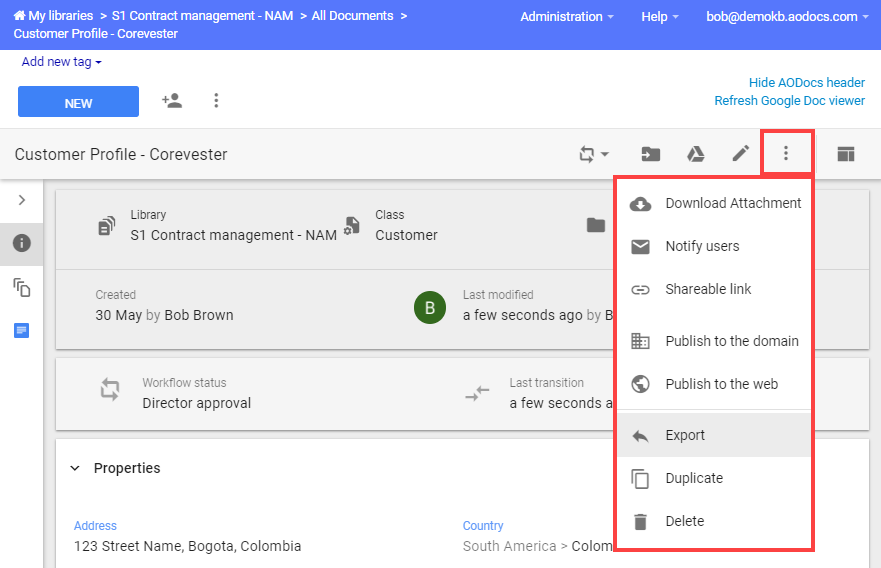Screen dimensions: 881x568
Task: Open the Administration dropdown menu
Action: [566, 17]
